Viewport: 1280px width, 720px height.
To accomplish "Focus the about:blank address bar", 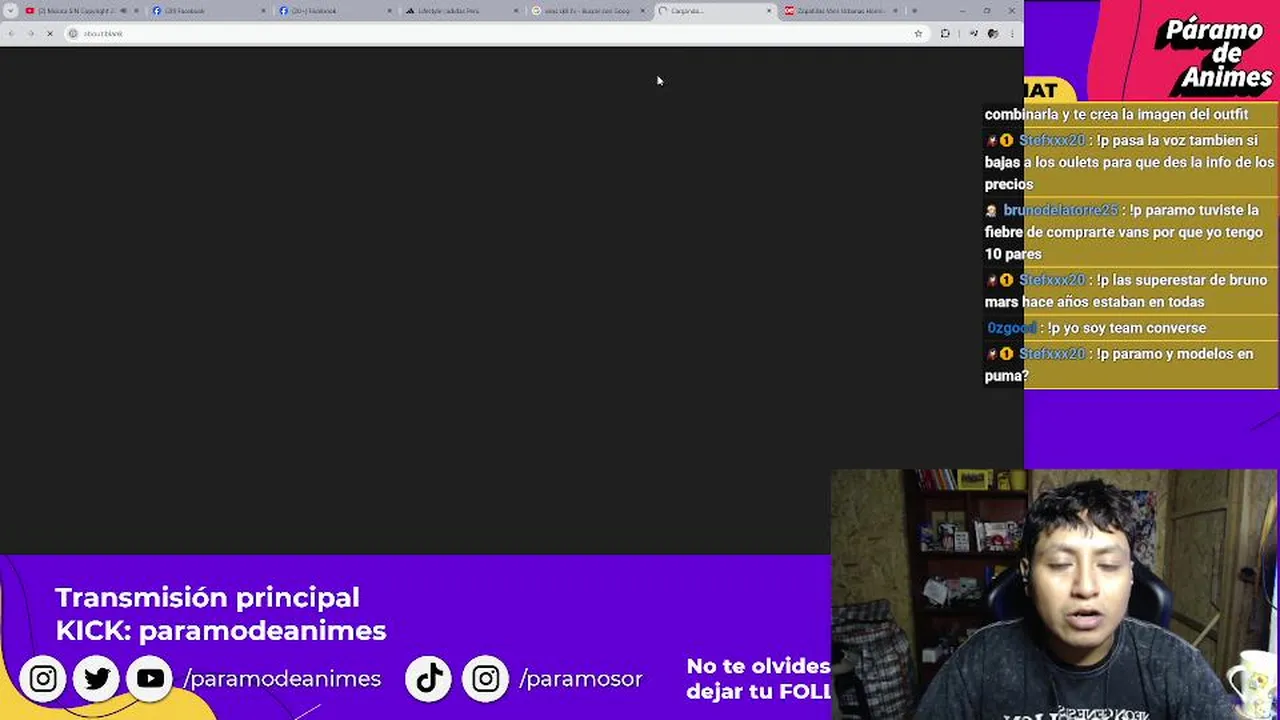I will tap(495, 33).
